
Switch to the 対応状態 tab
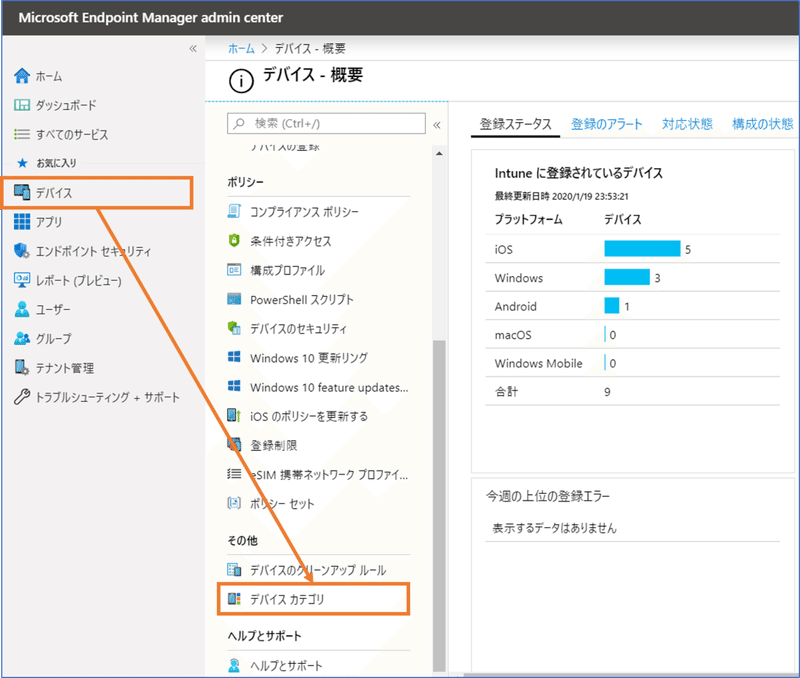[687, 124]
